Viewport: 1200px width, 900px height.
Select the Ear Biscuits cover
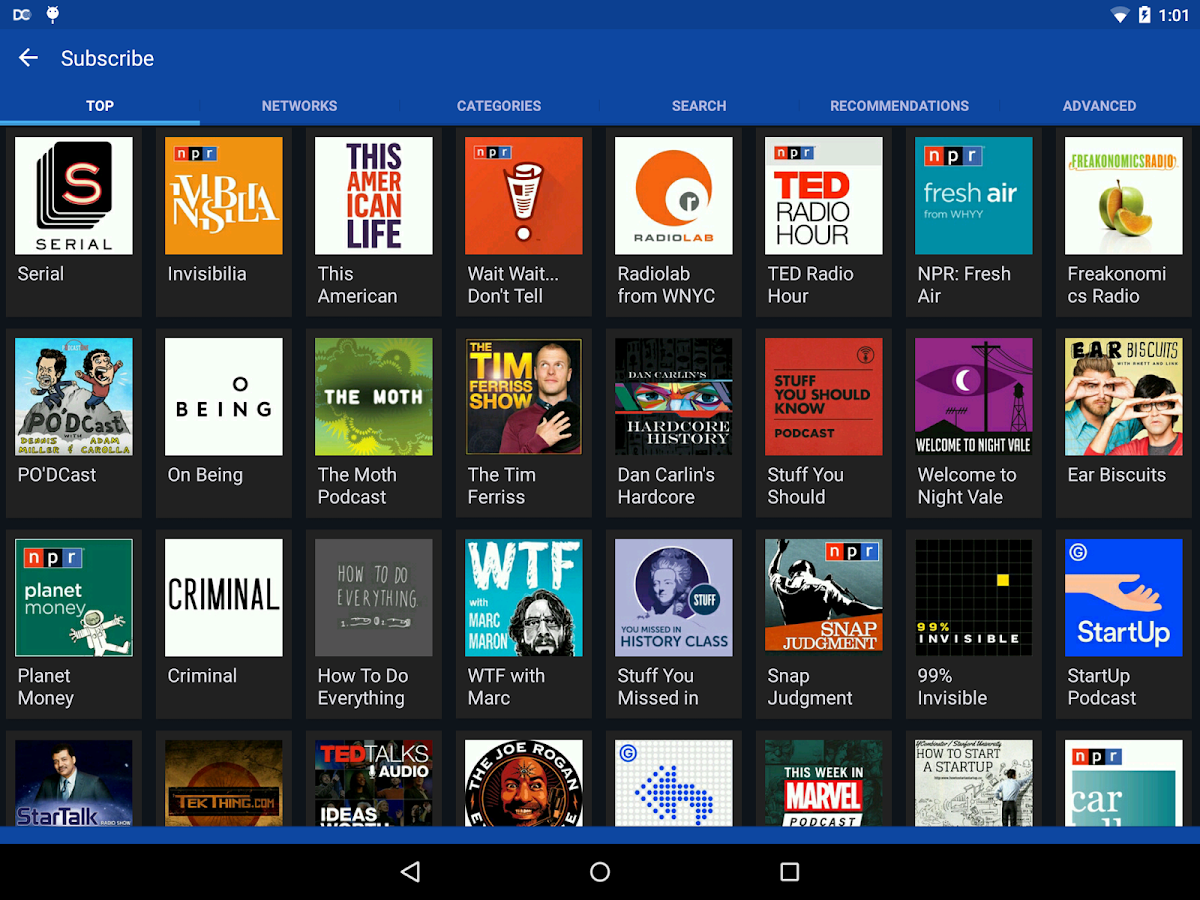pos(1124,397)
